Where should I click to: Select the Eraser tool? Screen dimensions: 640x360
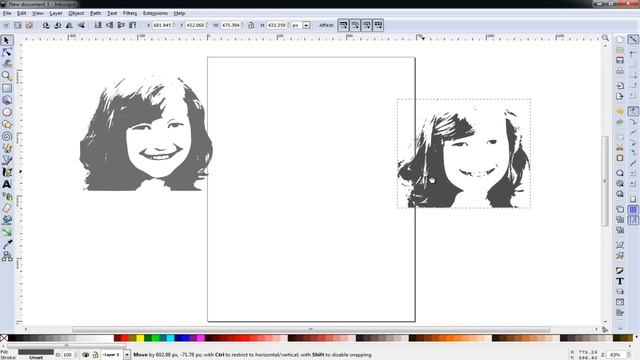[x=7, y=208]
